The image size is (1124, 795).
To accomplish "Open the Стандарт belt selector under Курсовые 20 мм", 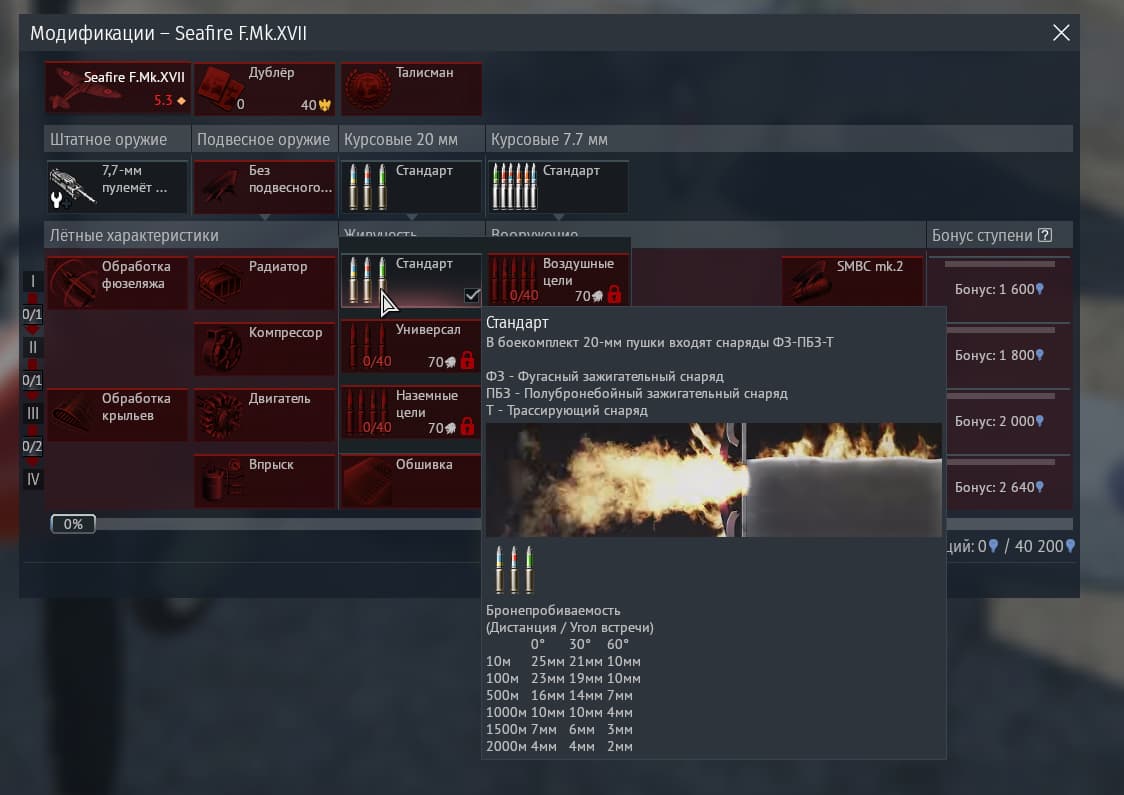I will (x=411, y=187).
